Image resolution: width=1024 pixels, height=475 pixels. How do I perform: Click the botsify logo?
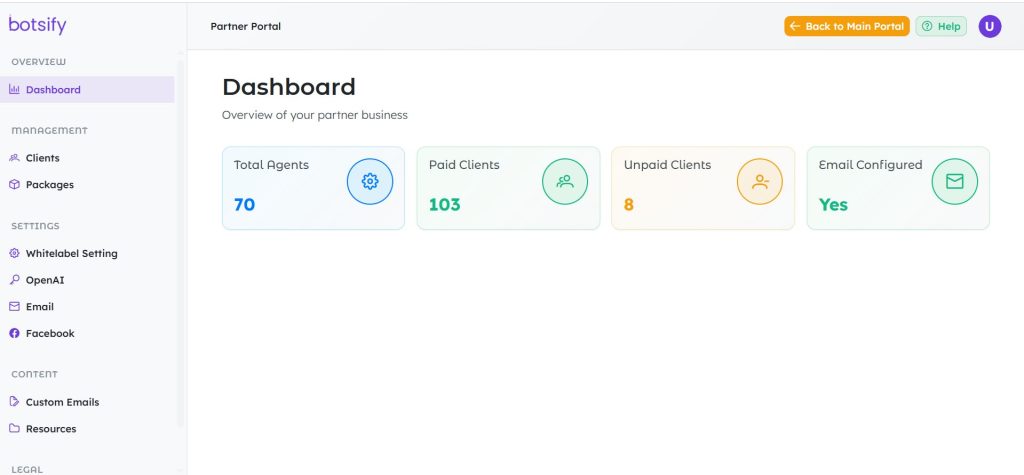(37, 26)
